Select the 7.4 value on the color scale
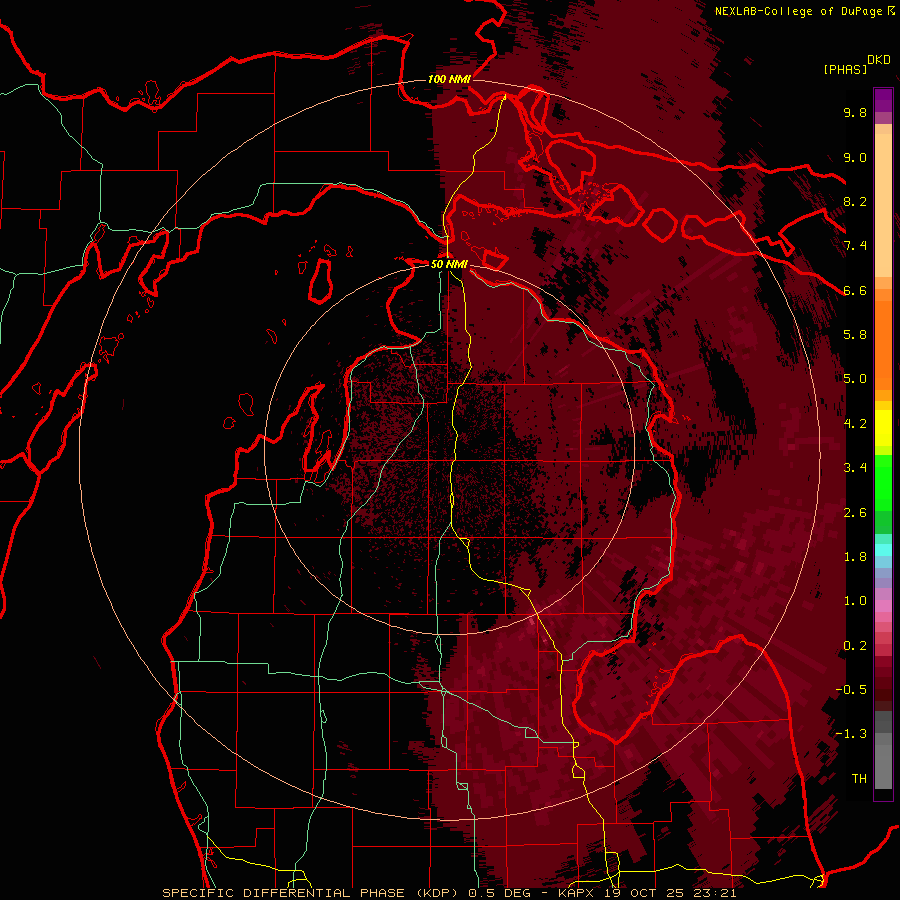 pos(855,246)
